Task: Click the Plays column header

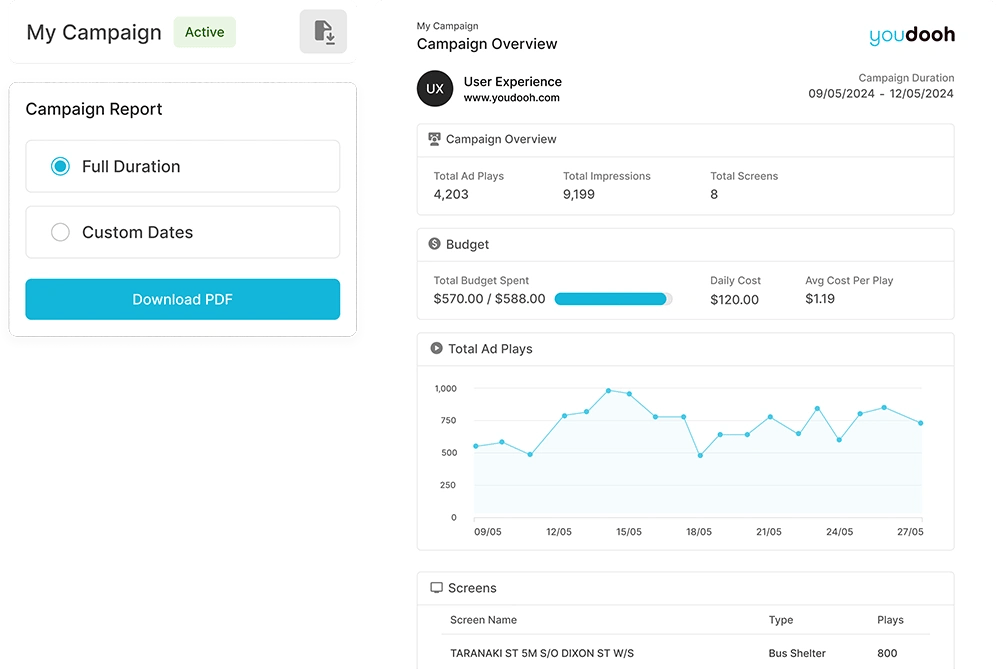Action: [889, 620]
